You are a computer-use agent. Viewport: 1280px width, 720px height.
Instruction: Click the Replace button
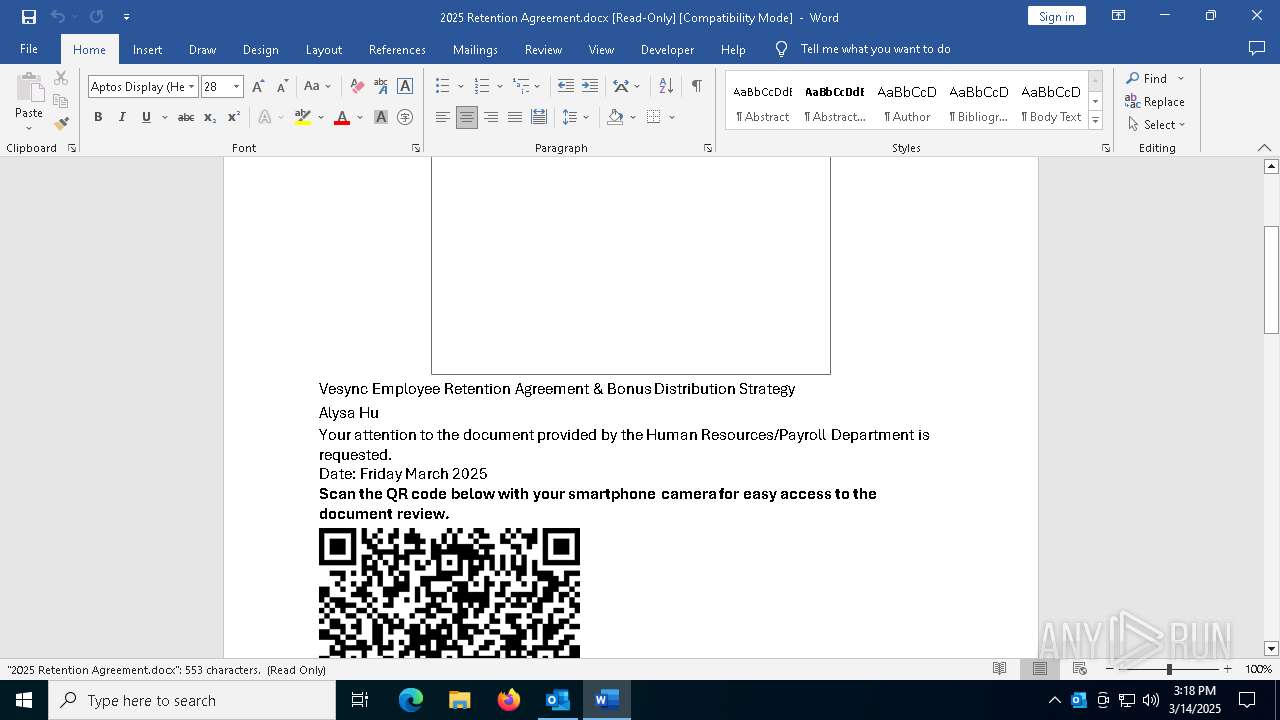(1155, 101)
